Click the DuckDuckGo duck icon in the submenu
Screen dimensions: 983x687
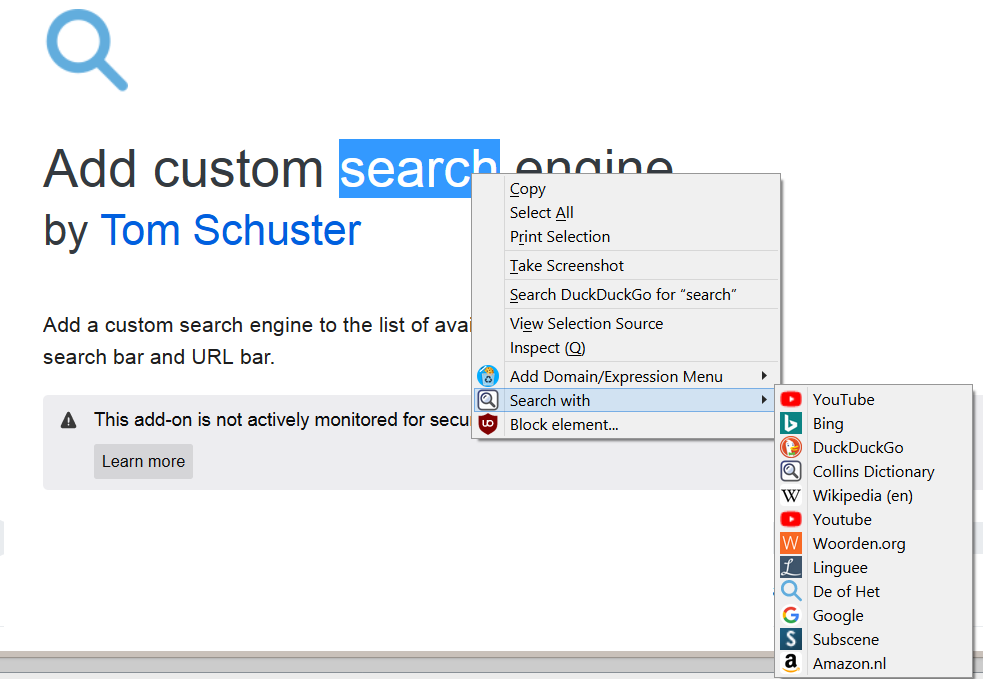[791, 447]
